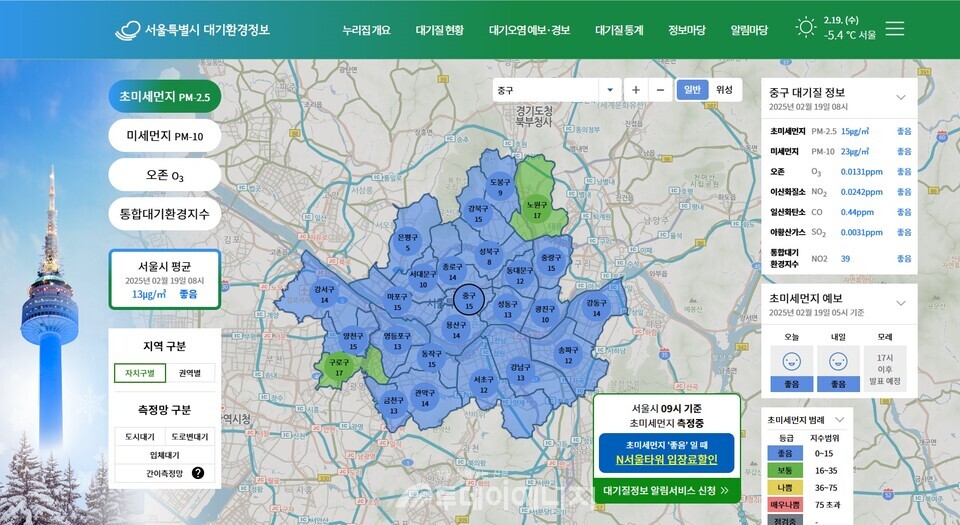Click the green 보통 legend swatch
960x525 pixels.
pos(785,471)
